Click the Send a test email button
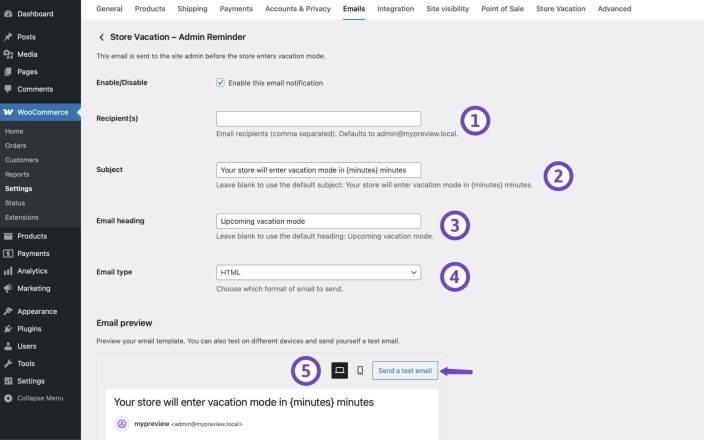704x440 pixels. click(x=405, y=371)
